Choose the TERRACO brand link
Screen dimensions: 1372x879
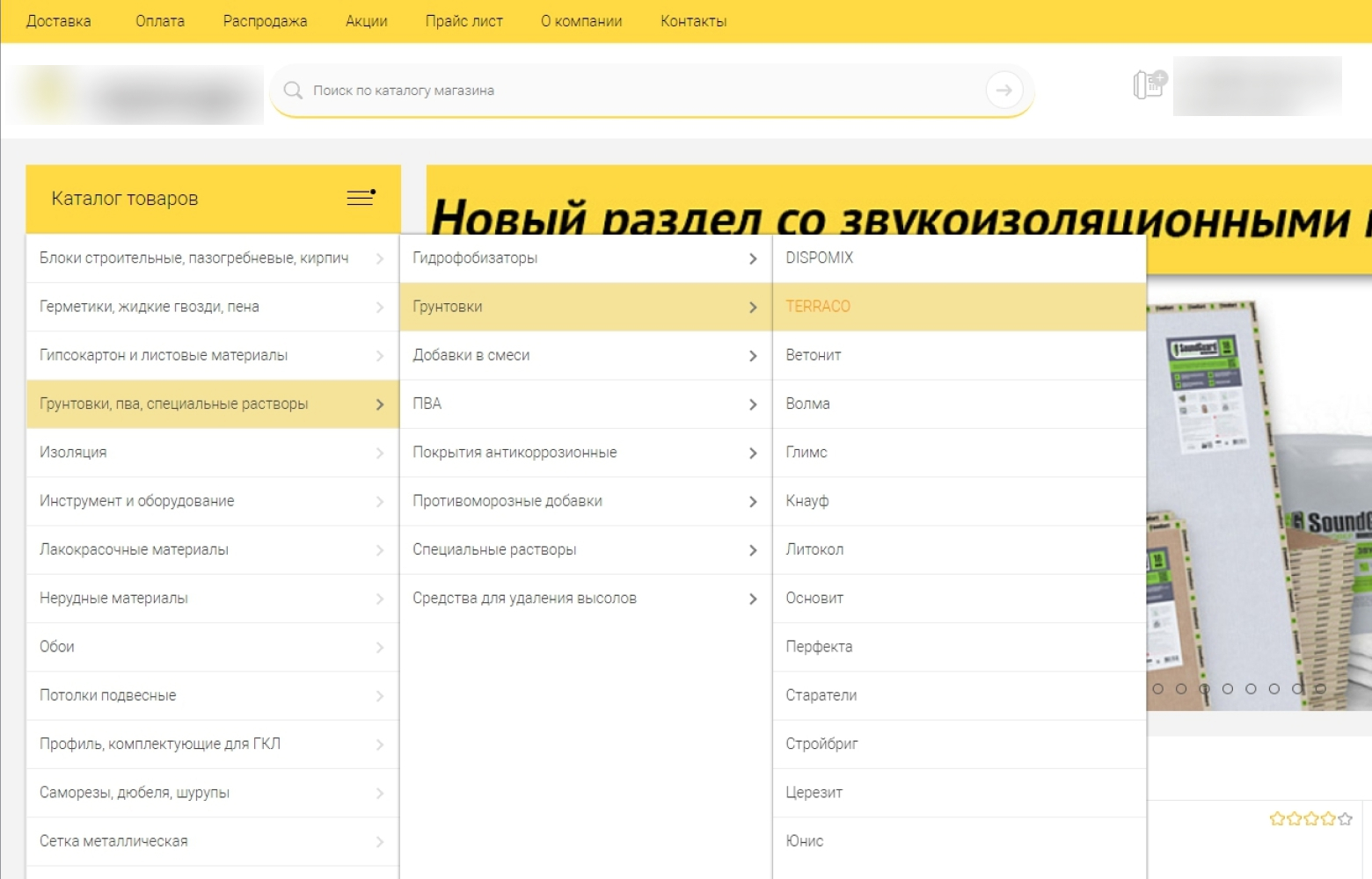pos(818,307)
